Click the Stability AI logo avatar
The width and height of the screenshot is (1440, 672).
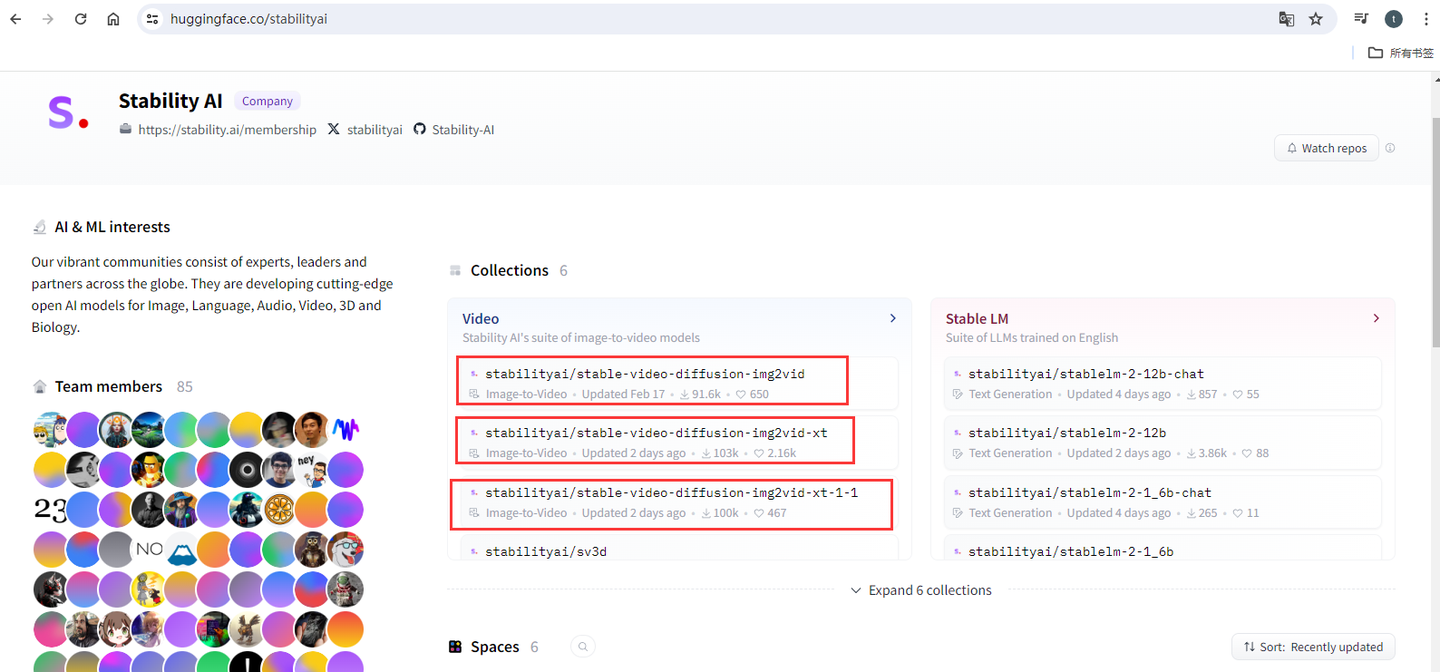click(68, 113)
